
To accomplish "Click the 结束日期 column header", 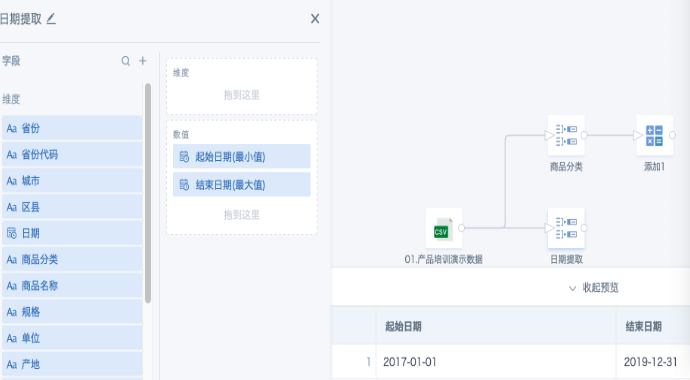I will (x=643, y=326).
